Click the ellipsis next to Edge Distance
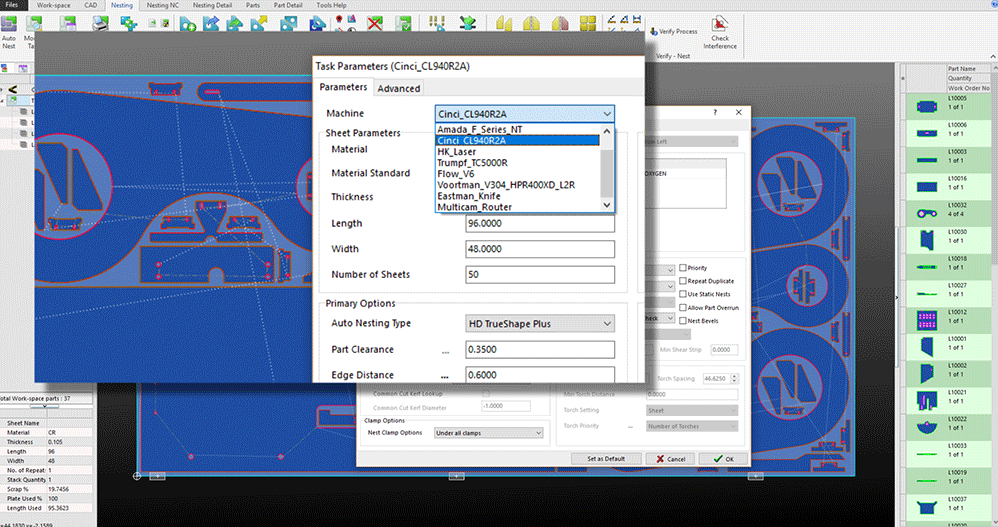This screenshot has height=527, width=998. pyautogui.click(x=445, y=377)
